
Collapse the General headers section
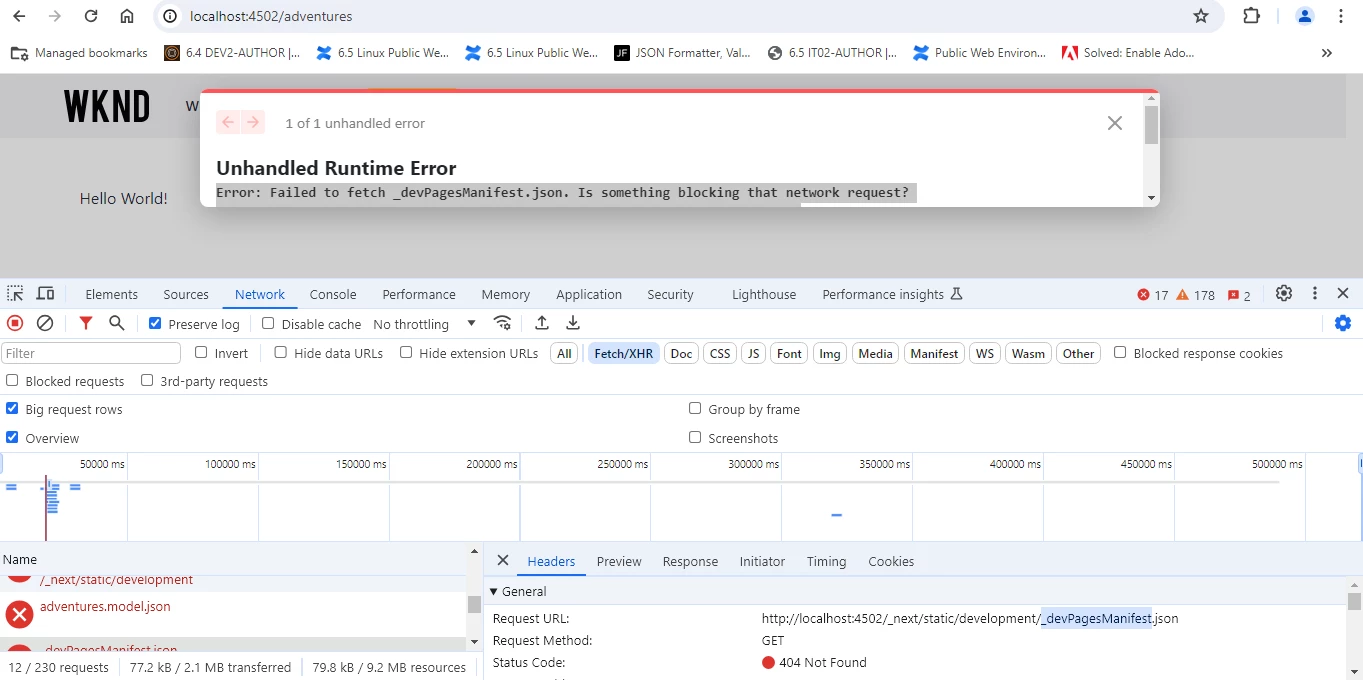click(x=493, y=592)
